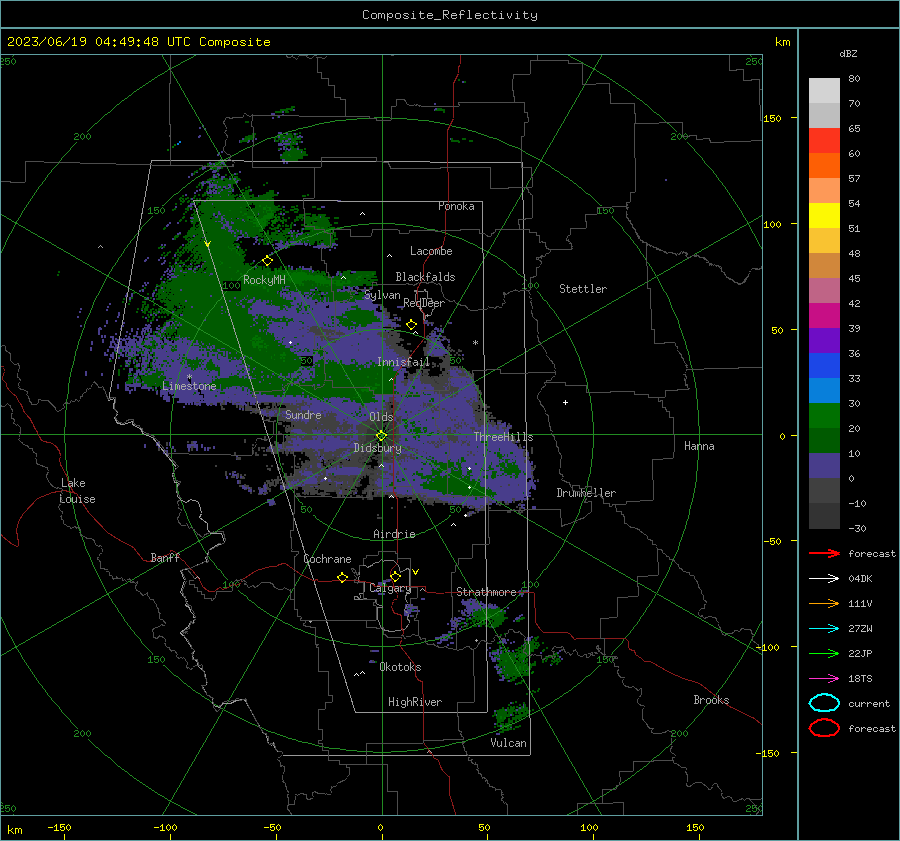Click the magenta 18TS arrow icon
The image size is (900, 841).
824,679
